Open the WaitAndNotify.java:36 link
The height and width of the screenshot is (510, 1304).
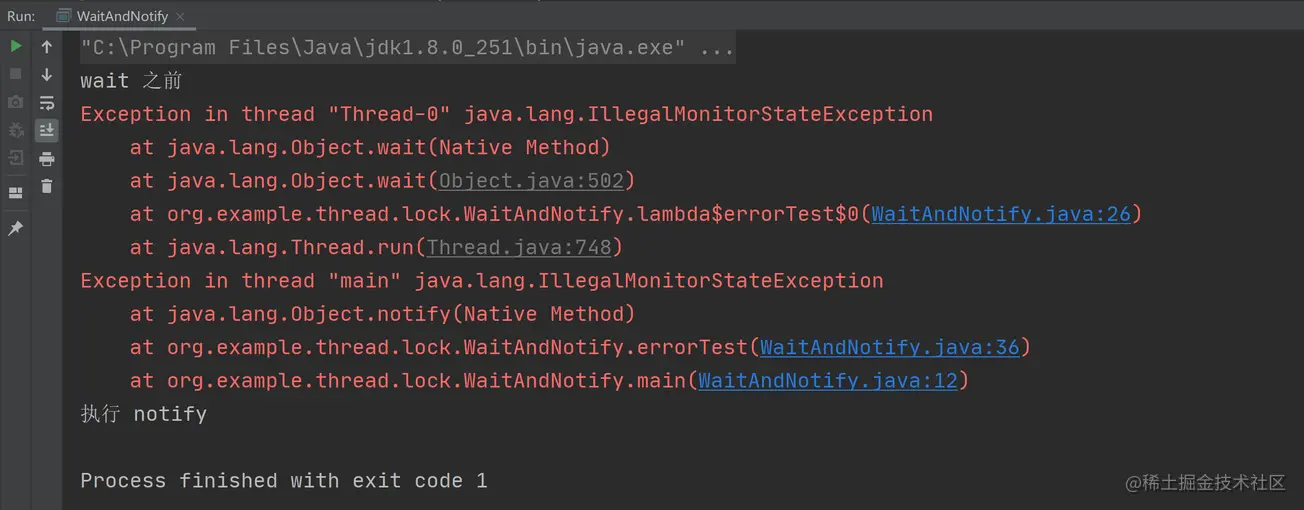coord(889,348)
